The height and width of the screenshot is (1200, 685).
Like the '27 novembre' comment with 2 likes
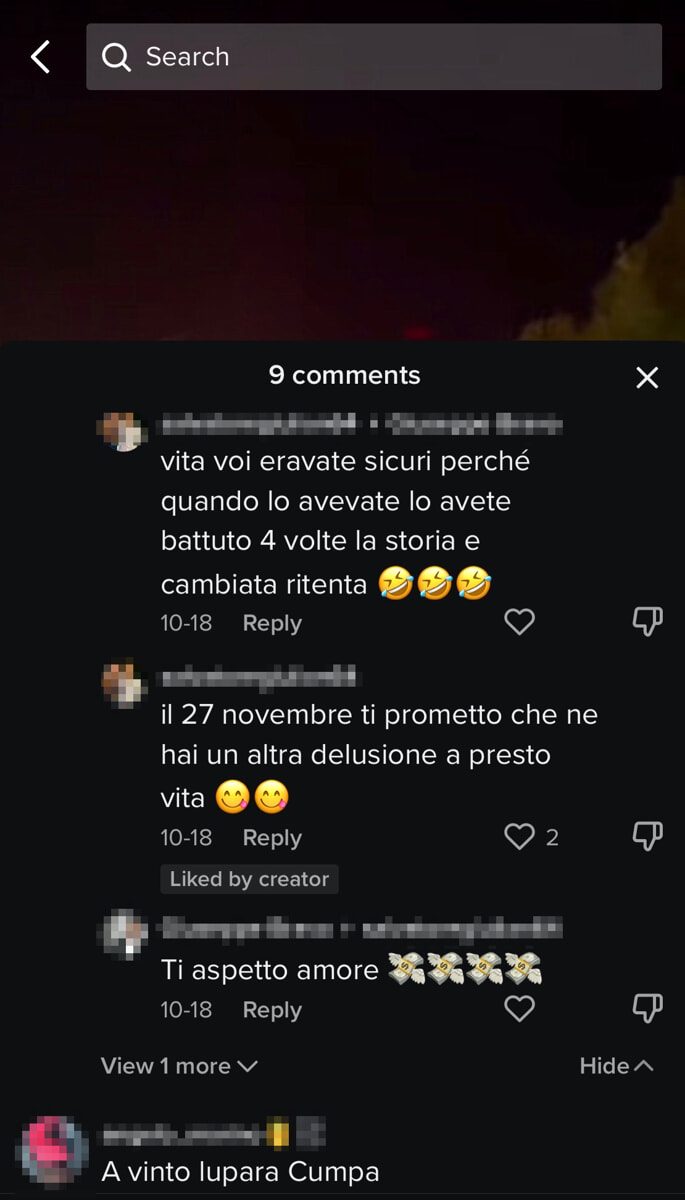(519, 837)
